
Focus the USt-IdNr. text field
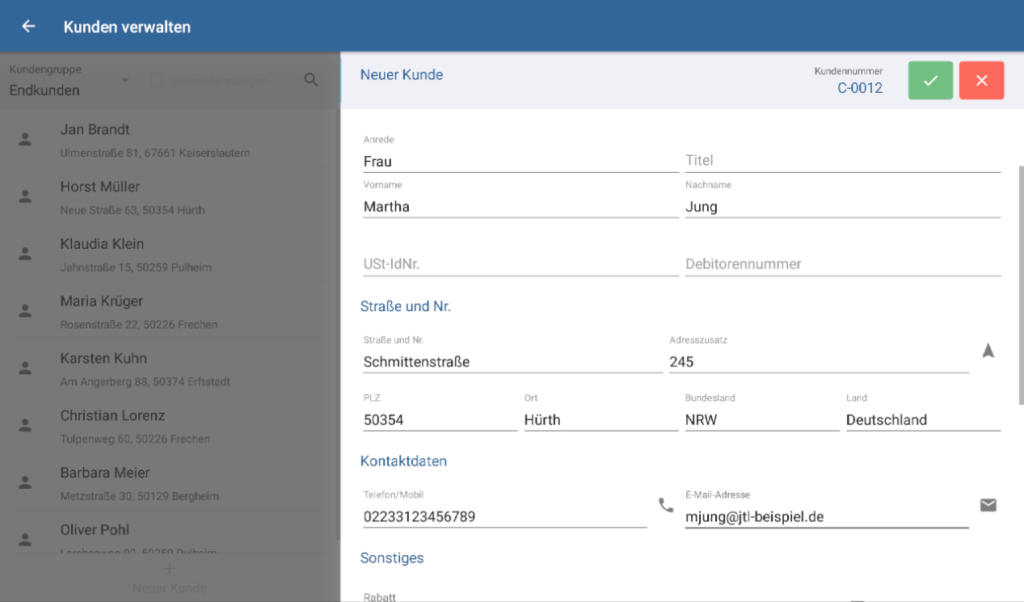520,264
